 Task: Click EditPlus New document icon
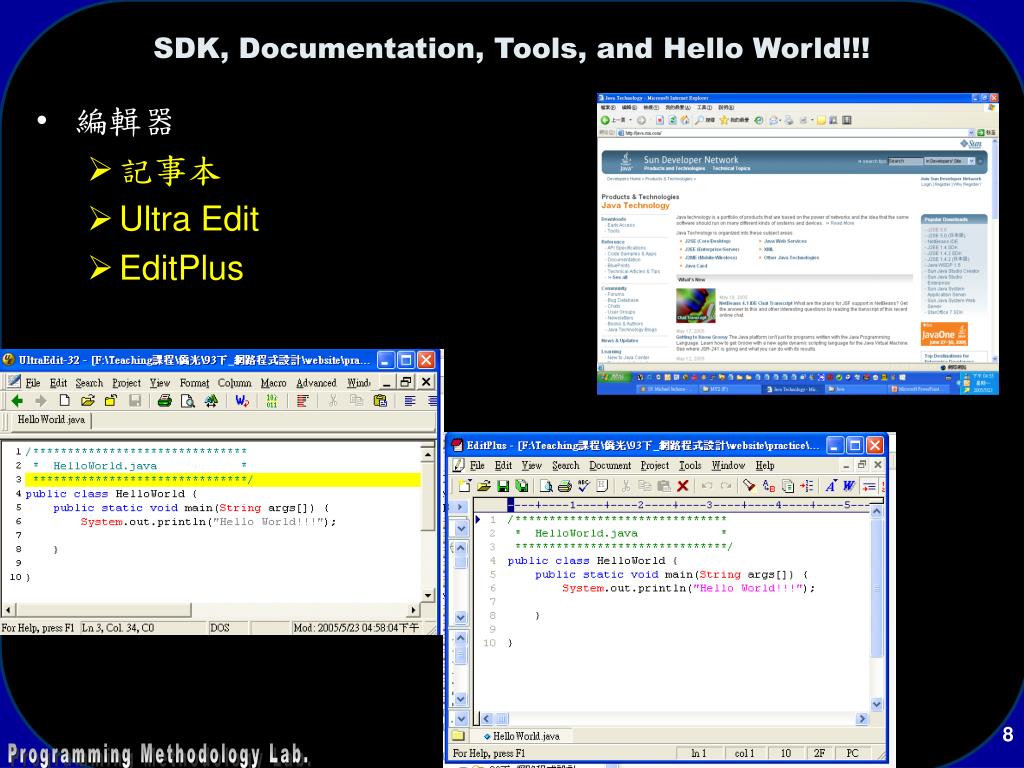(x=464, y=485)
